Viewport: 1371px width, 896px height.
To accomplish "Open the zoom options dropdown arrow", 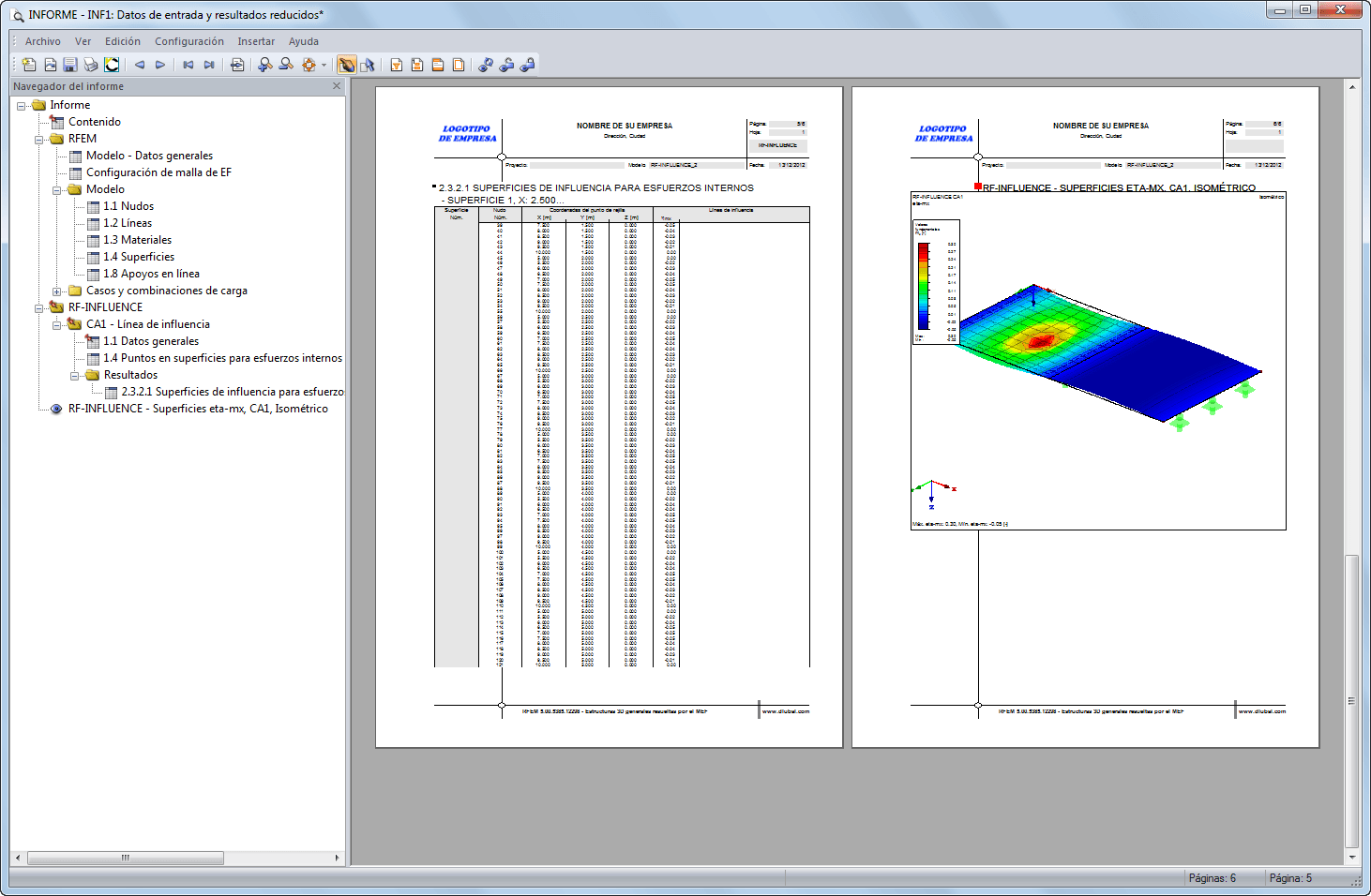I will tap(324, 65).
